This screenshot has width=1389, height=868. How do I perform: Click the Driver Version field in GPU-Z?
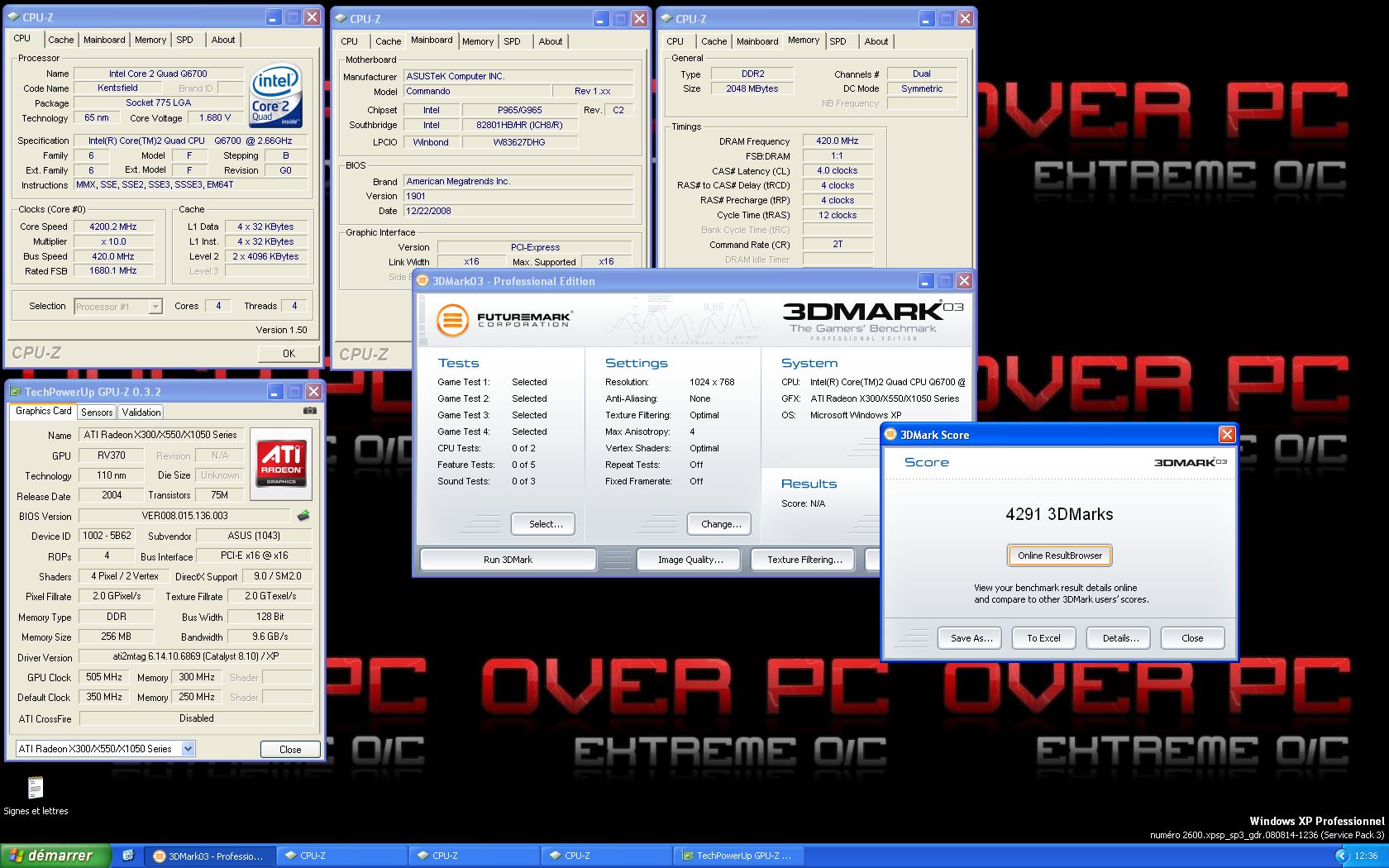click(x=195, y=657)
